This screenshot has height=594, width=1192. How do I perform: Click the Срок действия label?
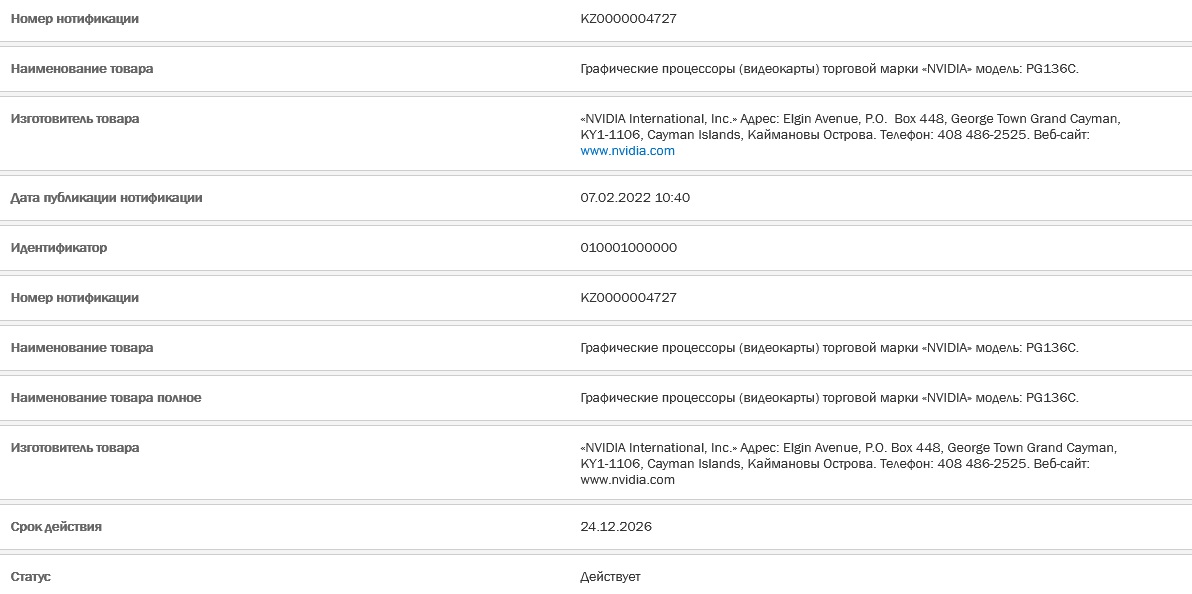point(56,527)
